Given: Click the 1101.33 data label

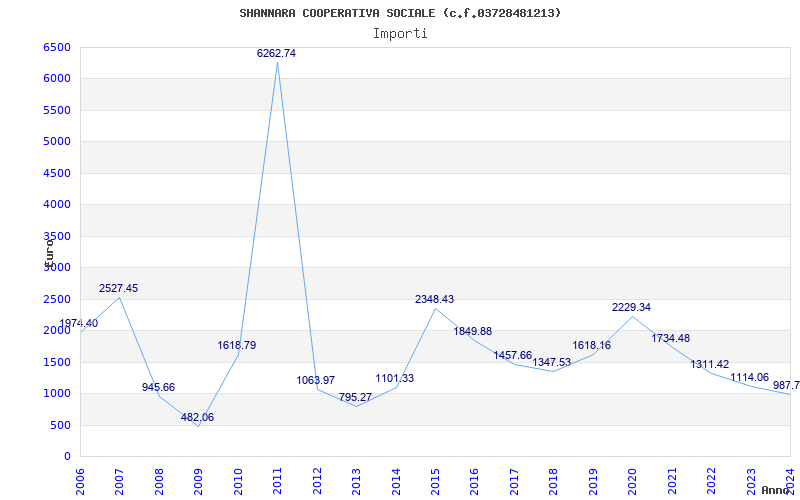Looking at the screenshot, I should [395, 379].
